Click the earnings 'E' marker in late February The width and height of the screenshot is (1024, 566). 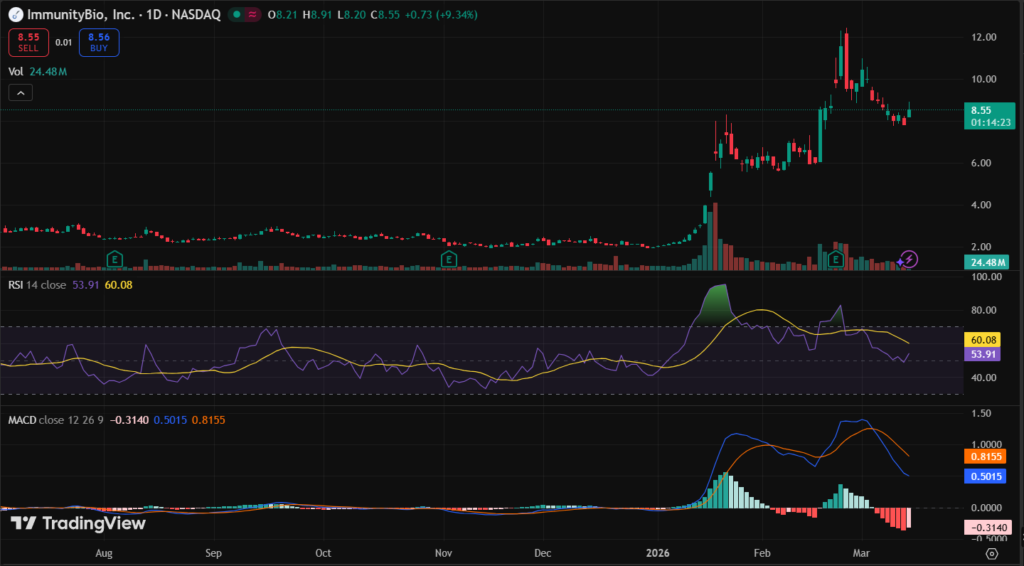click(x=836, y=259)
